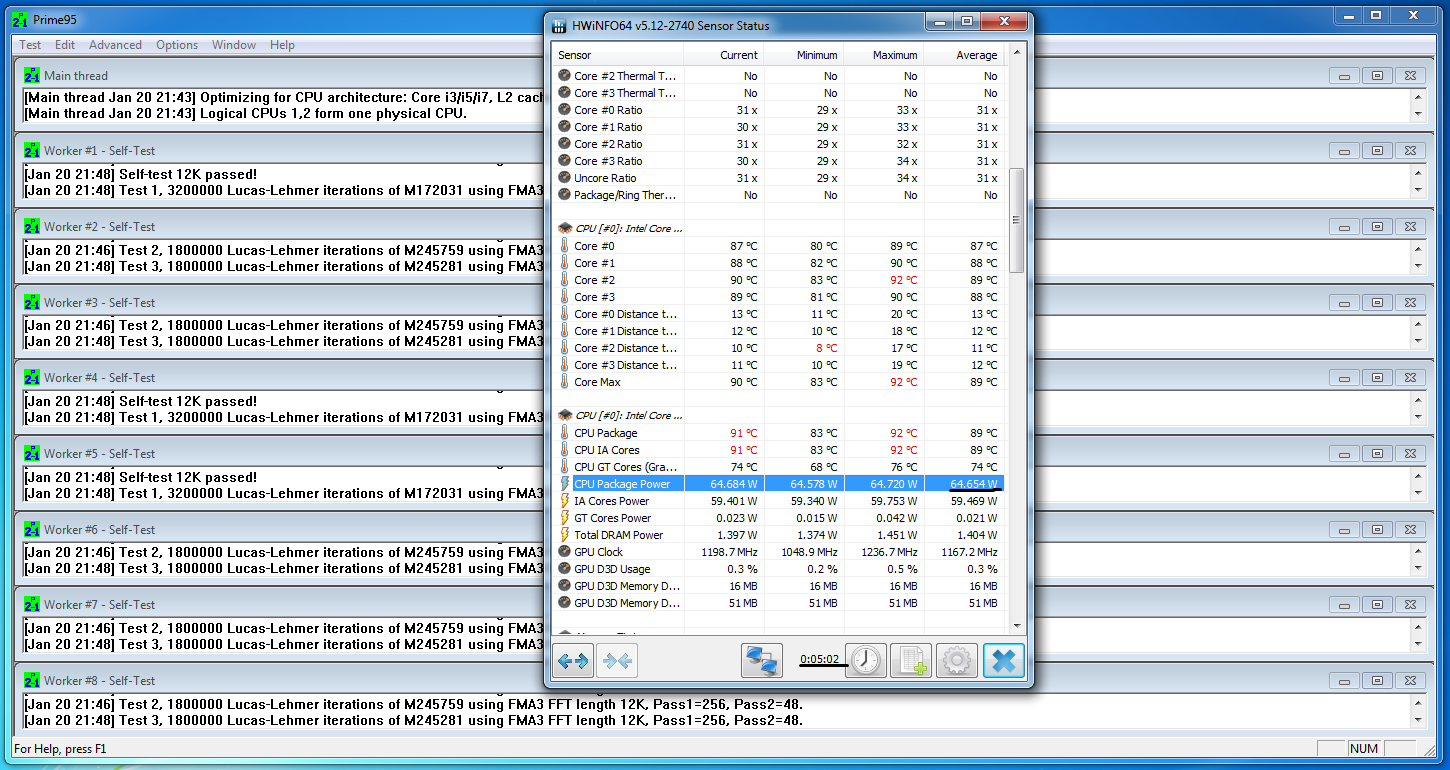Click the 64.654 W average power value

click(973, 484)
